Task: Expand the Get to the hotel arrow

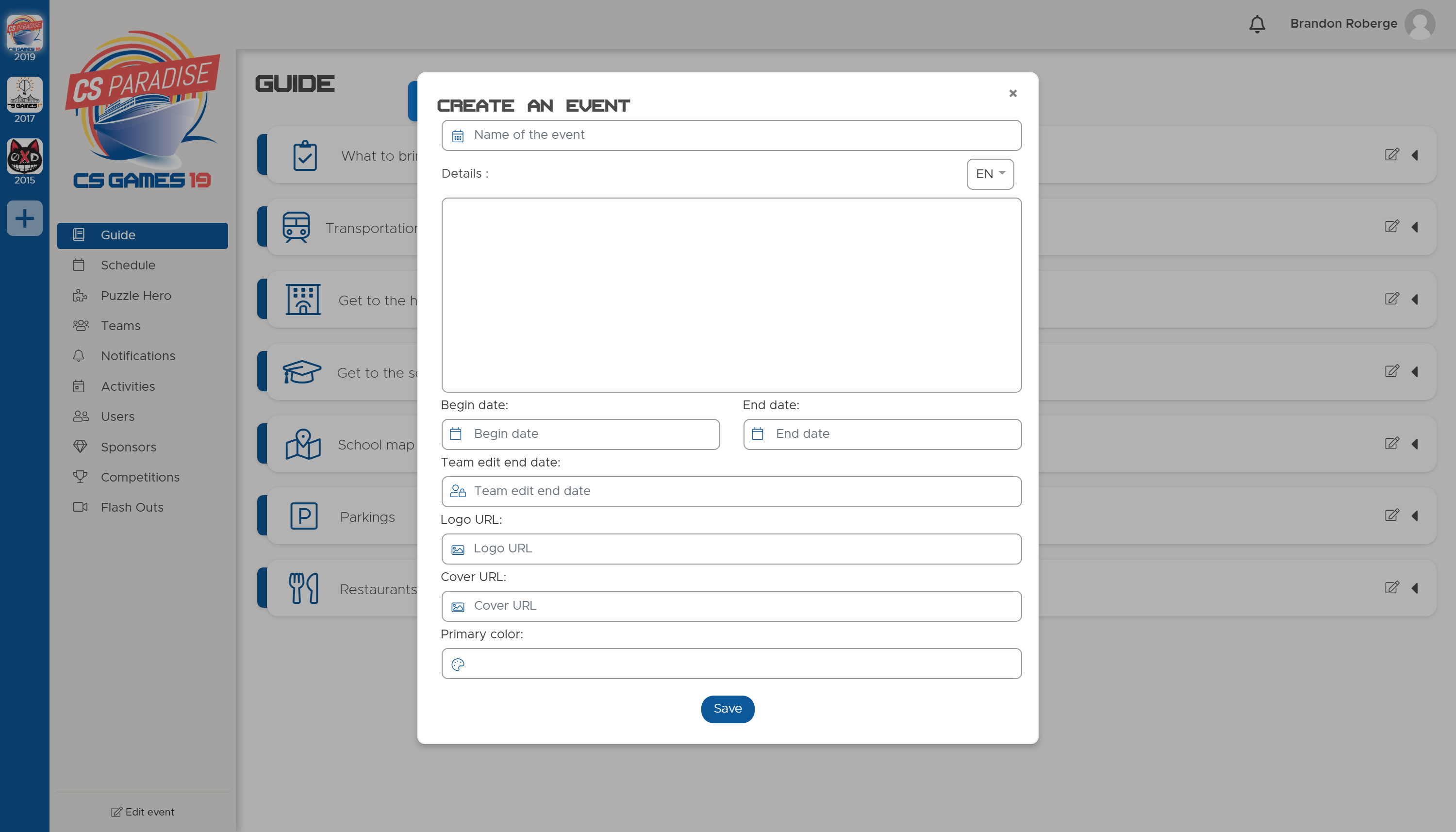Action: pos(1415,299)
